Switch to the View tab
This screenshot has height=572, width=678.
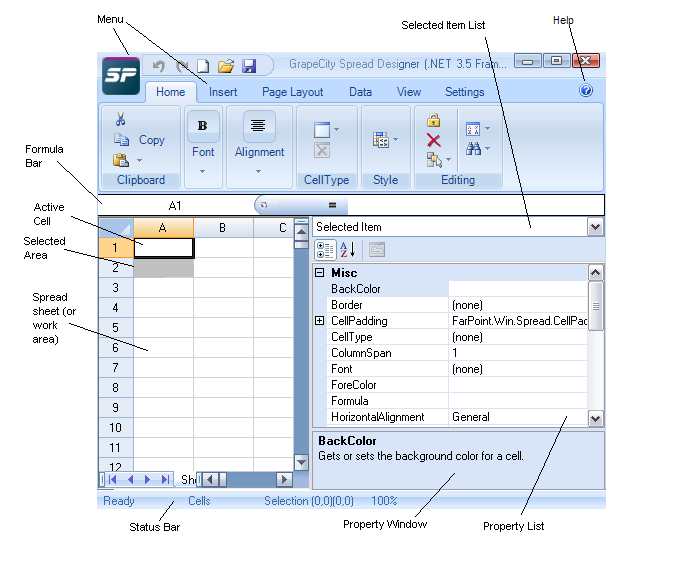click(x=409, y=92)
